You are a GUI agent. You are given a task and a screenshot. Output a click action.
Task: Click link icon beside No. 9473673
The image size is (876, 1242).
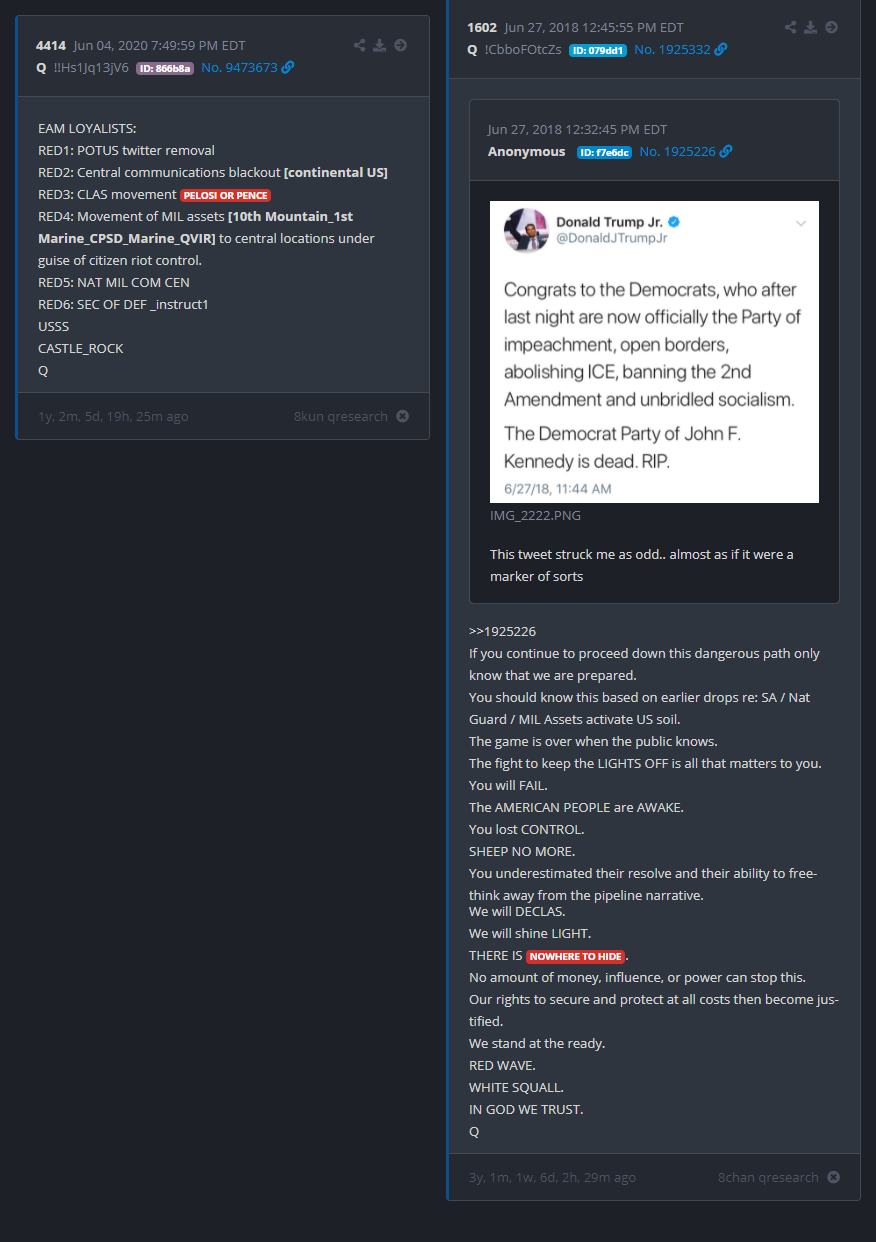tap(288, 68)
